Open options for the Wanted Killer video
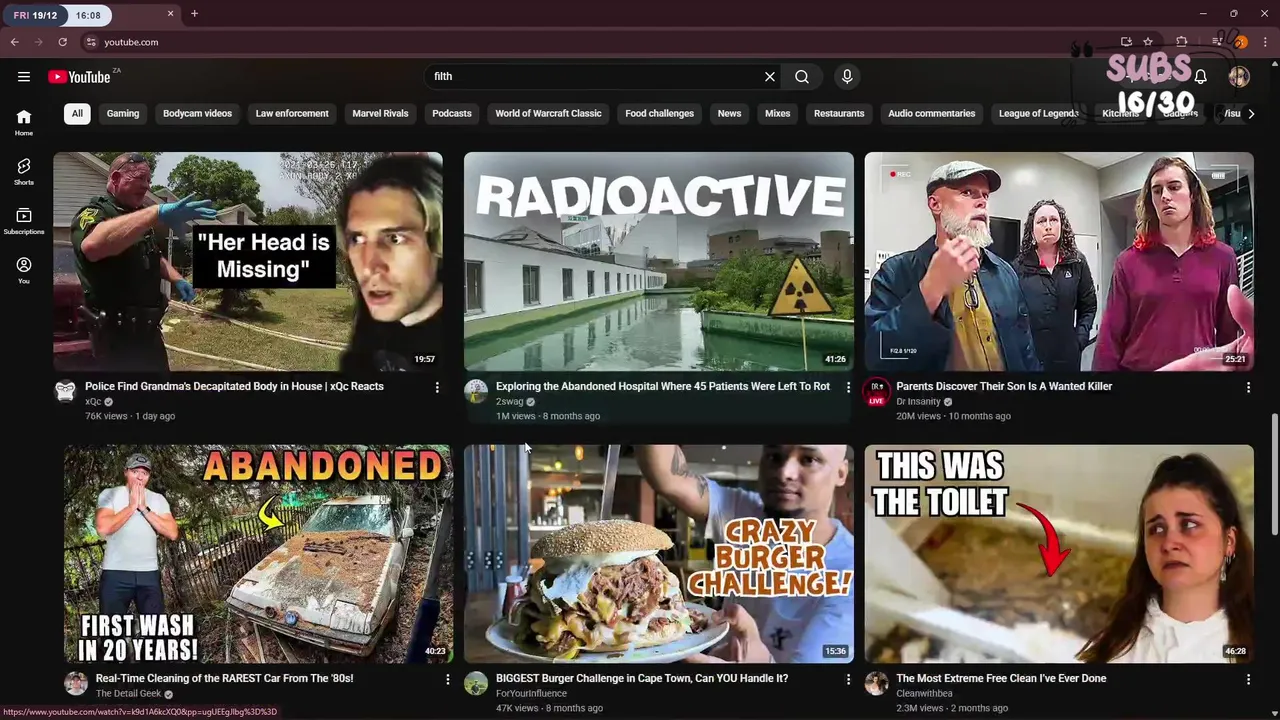 (x=1248, y=387)
